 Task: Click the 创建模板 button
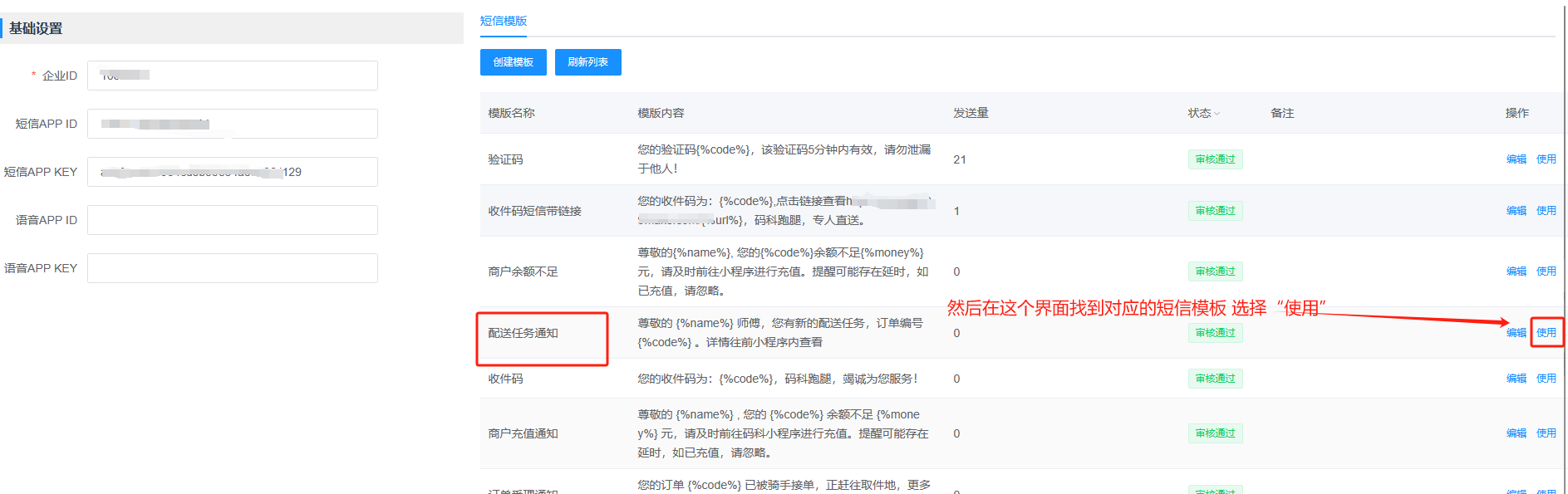pyautogui.click(x=514, y=62)
